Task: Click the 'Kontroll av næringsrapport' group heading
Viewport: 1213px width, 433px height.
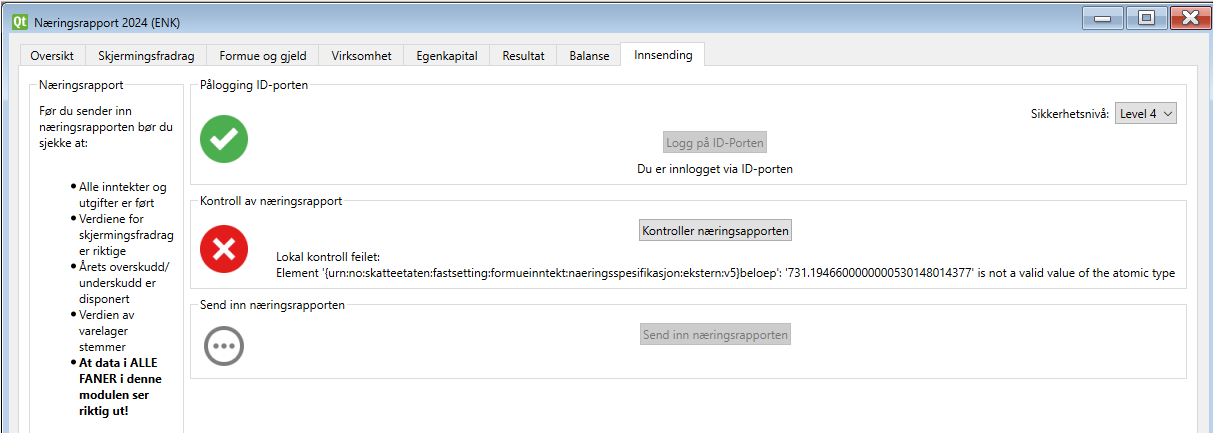Action: click(x=271, y=201)
